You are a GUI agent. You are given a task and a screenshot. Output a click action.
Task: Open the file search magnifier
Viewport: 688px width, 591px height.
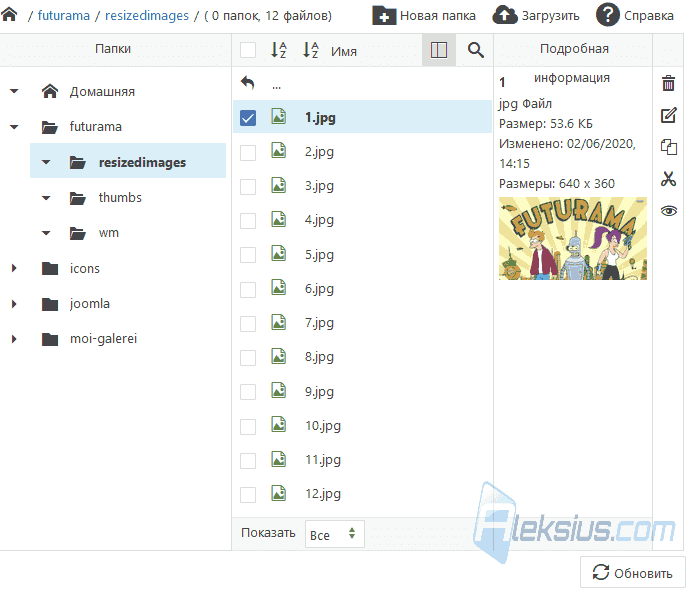pos(475,50)
